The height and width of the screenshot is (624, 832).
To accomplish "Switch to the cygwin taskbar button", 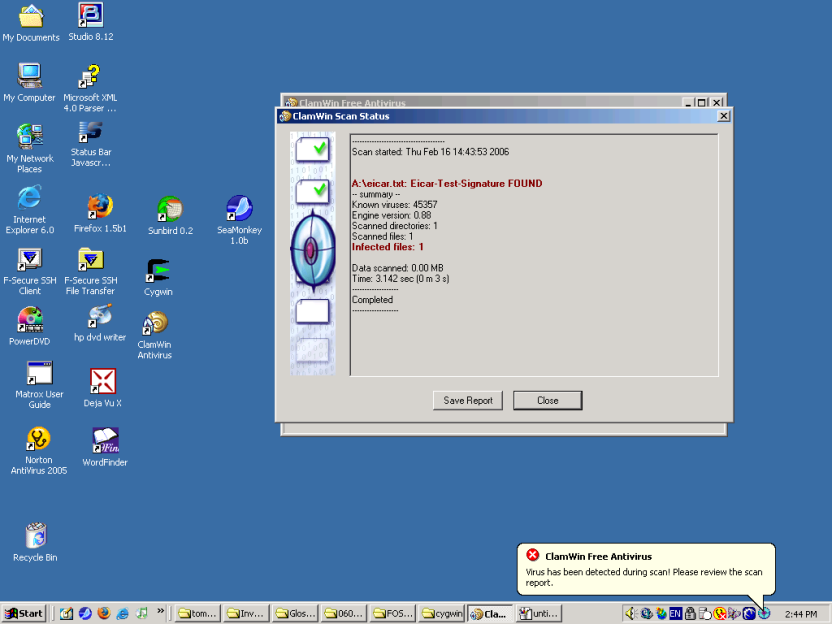I will coord(441,613).
